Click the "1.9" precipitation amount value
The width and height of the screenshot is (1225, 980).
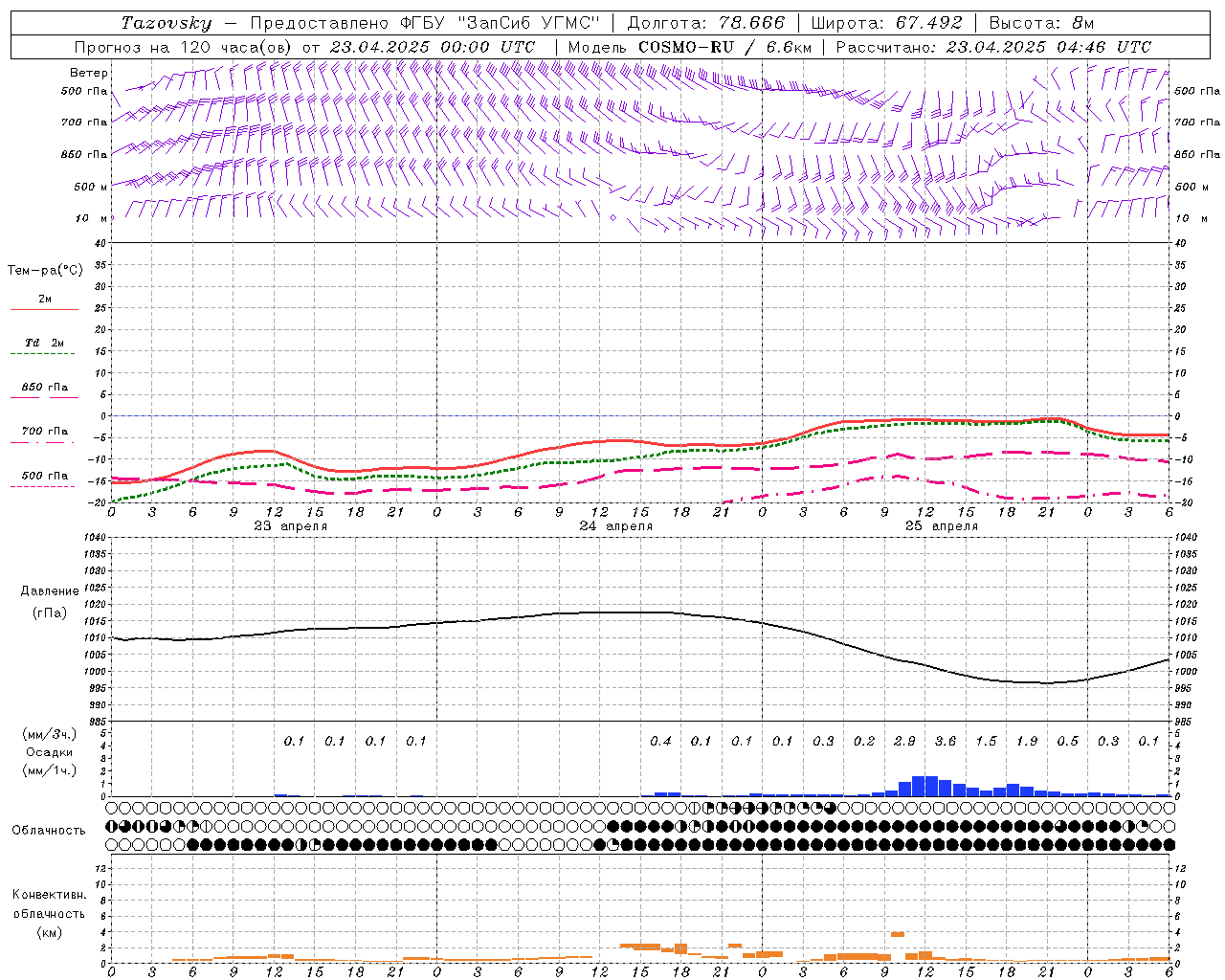pyautogui.click(x=1027, y=742)
